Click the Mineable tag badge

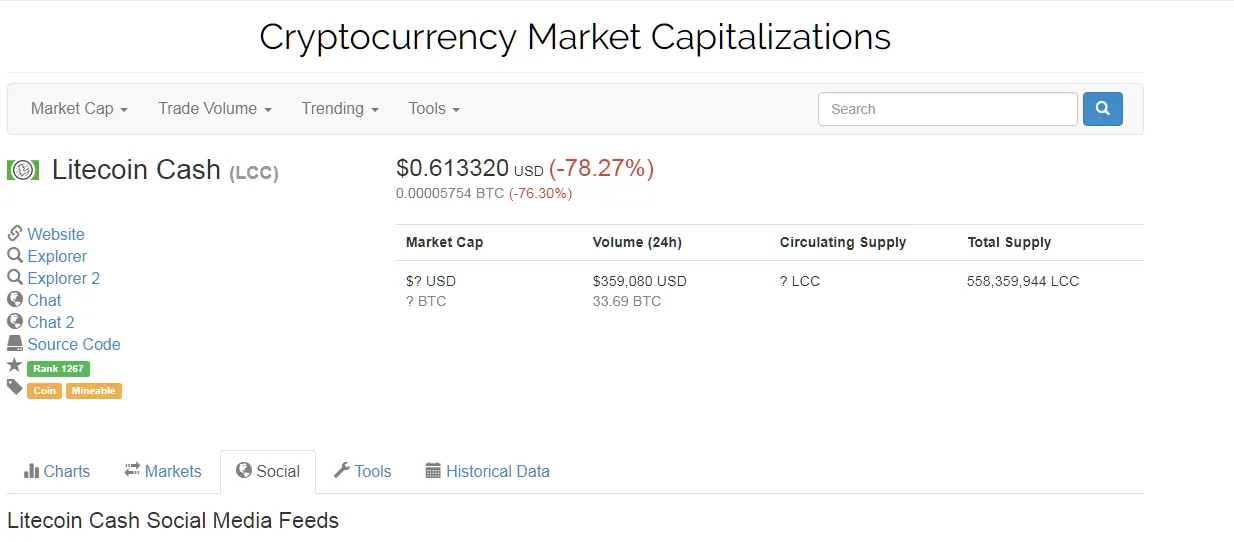pos(94,391)
